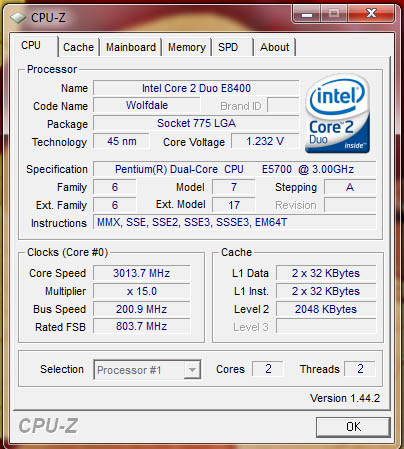The height and width of the screenshot is (449, 404).
Task: Click the Specification field Pentium(R) Dual-Core E5700
Action: coord(235,169)
